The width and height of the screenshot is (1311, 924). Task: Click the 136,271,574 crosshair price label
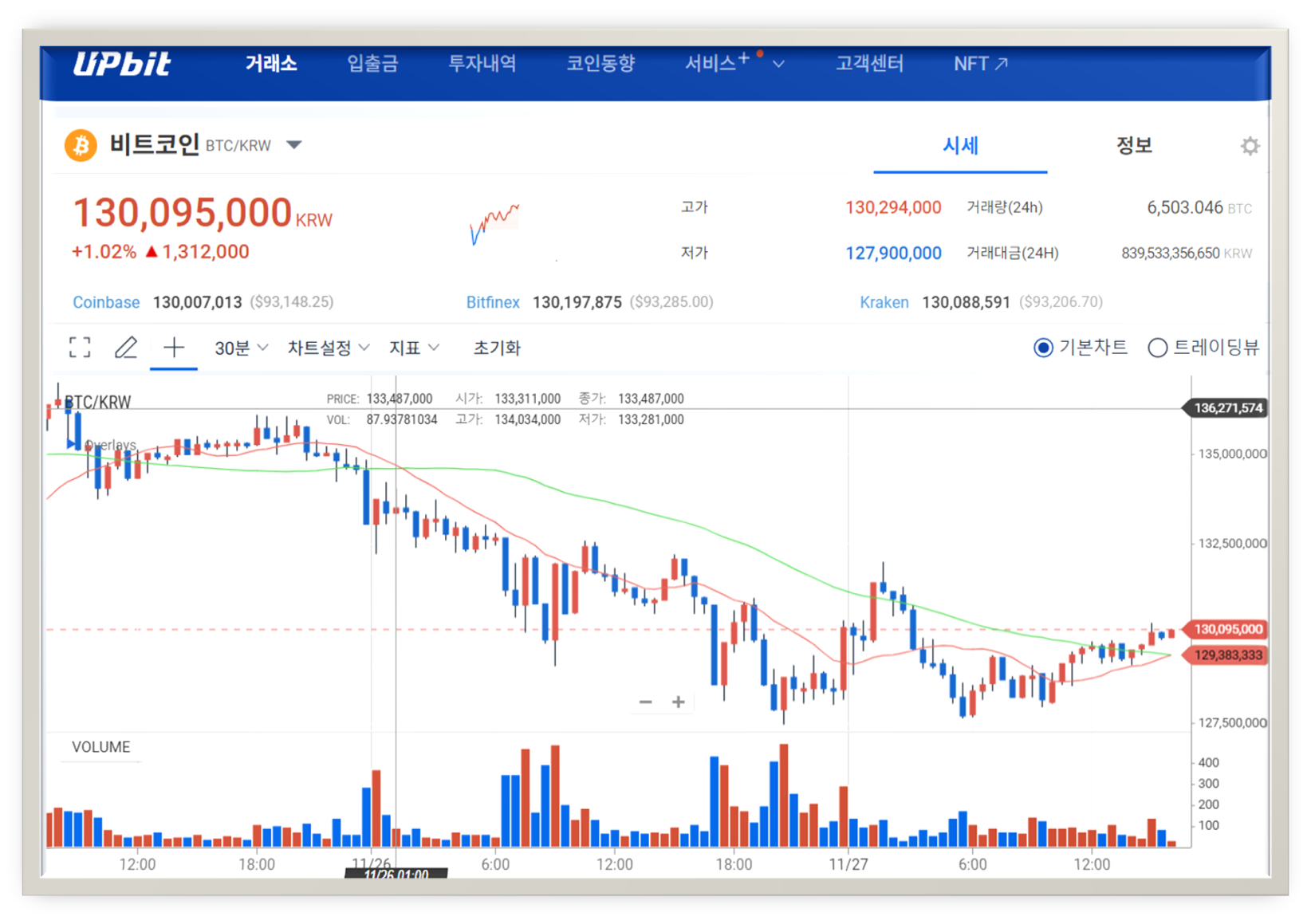[x=1226, y=408]
